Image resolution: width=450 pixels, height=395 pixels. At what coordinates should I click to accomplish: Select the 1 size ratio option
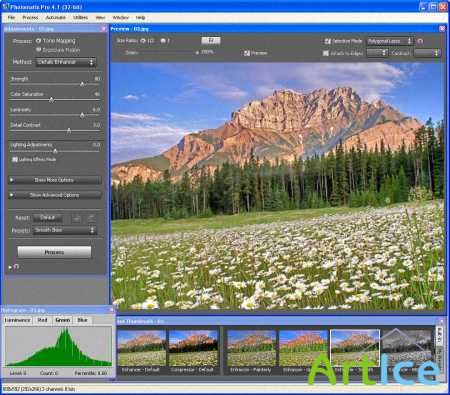(x=163, y=41)
